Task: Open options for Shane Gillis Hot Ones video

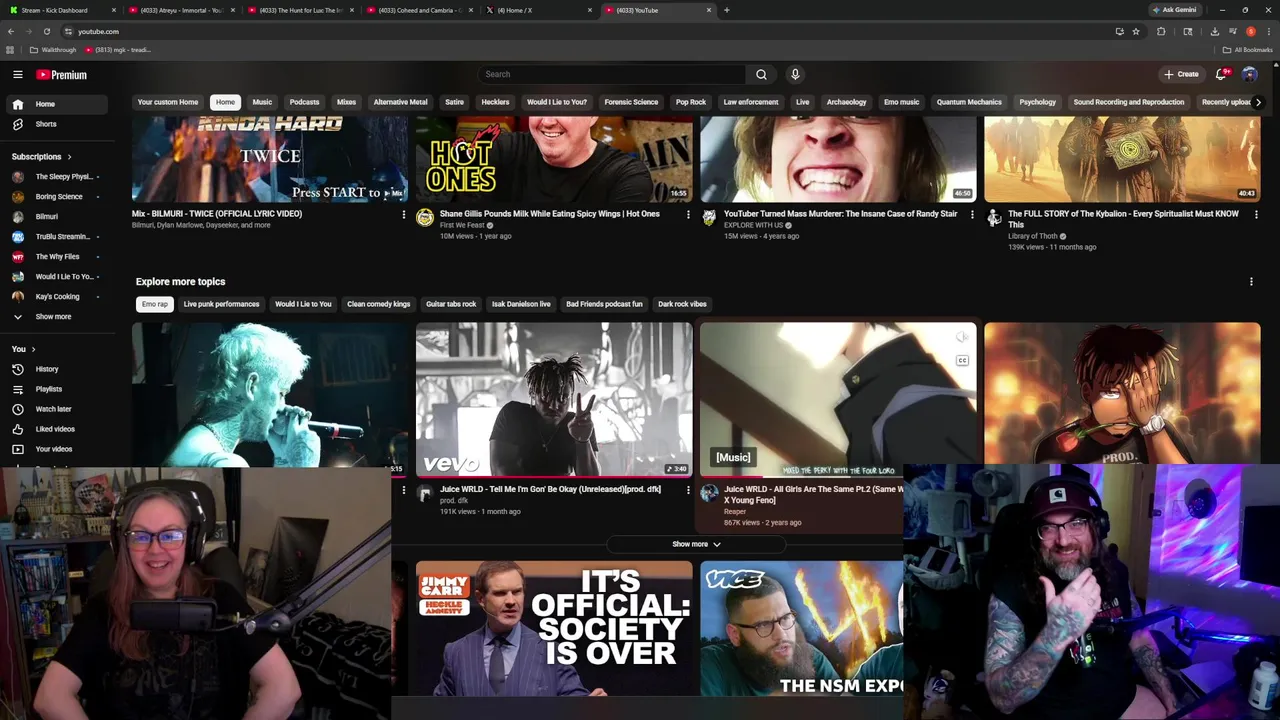Action: (687, 214)
